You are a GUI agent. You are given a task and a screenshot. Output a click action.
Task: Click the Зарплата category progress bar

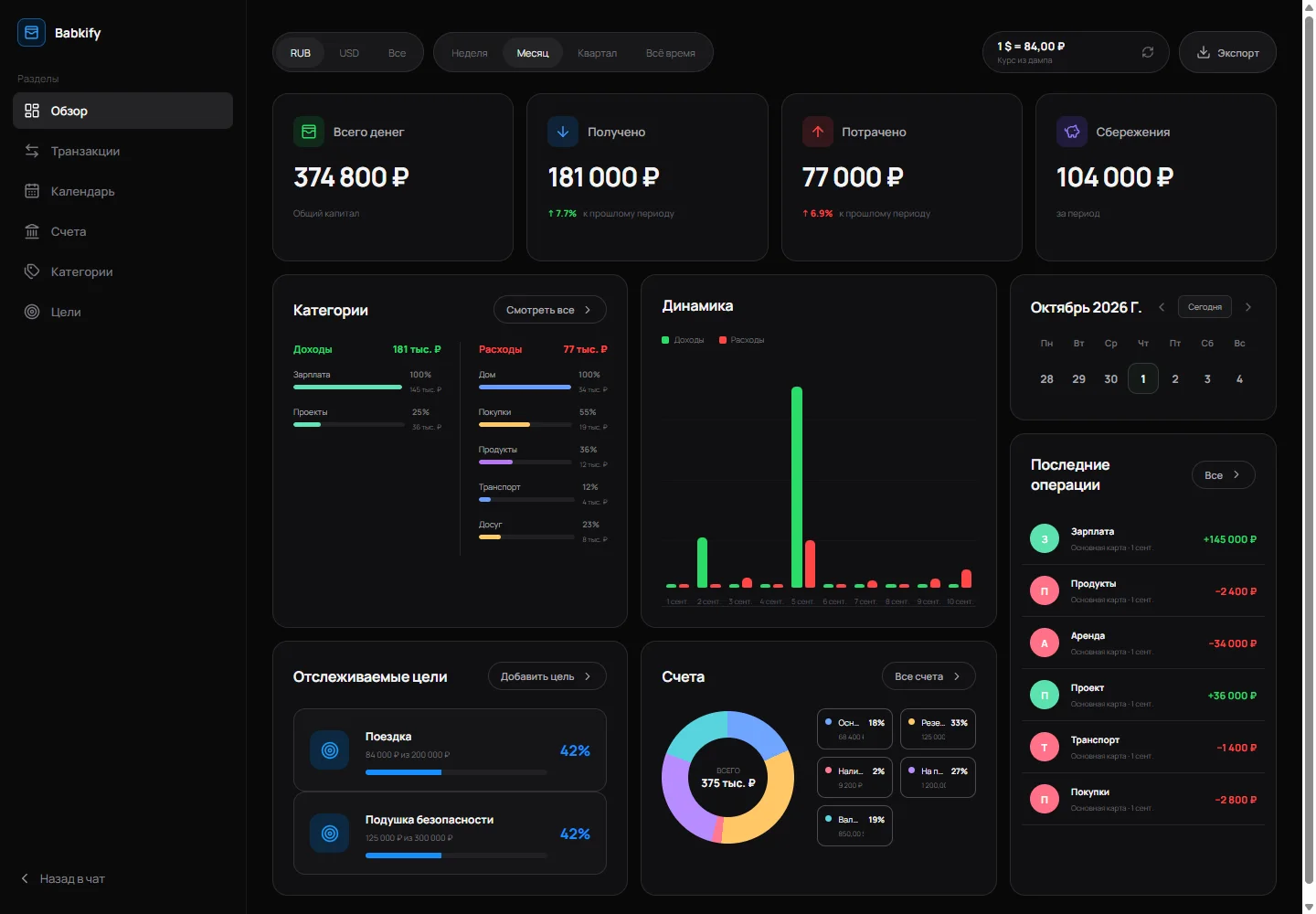point(347,388)
